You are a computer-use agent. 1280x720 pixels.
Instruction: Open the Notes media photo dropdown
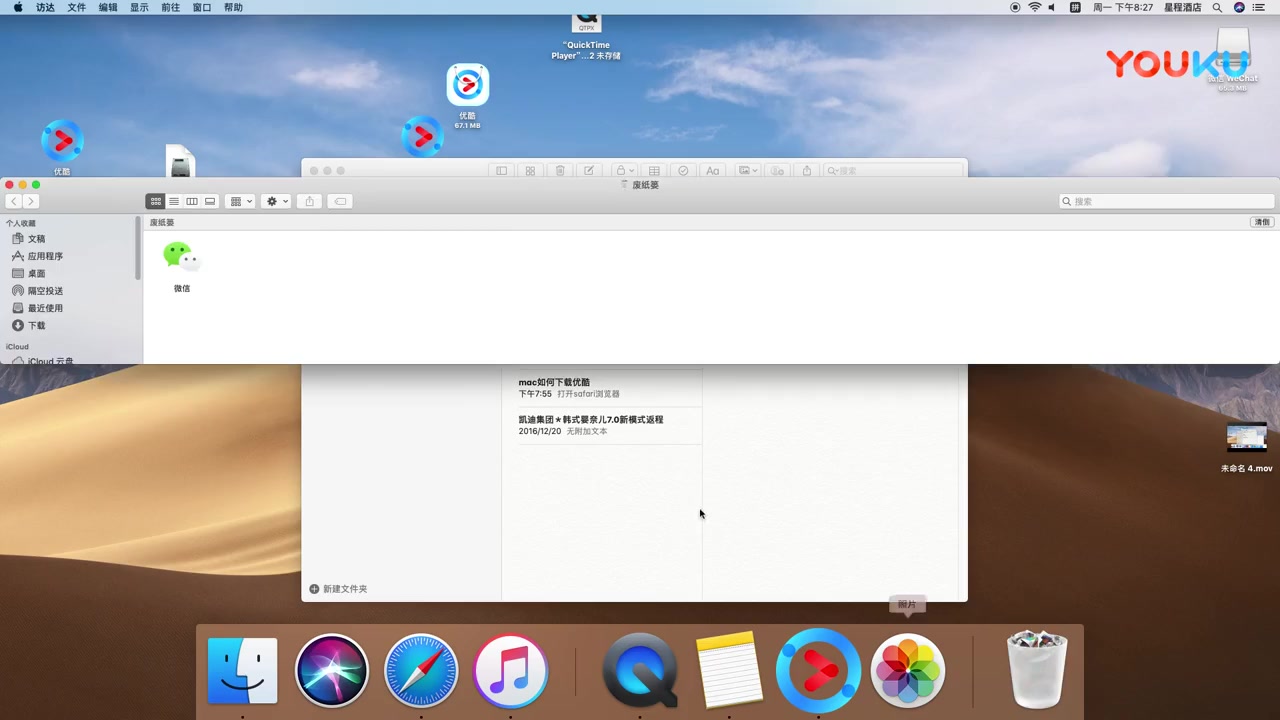(748, 171)
